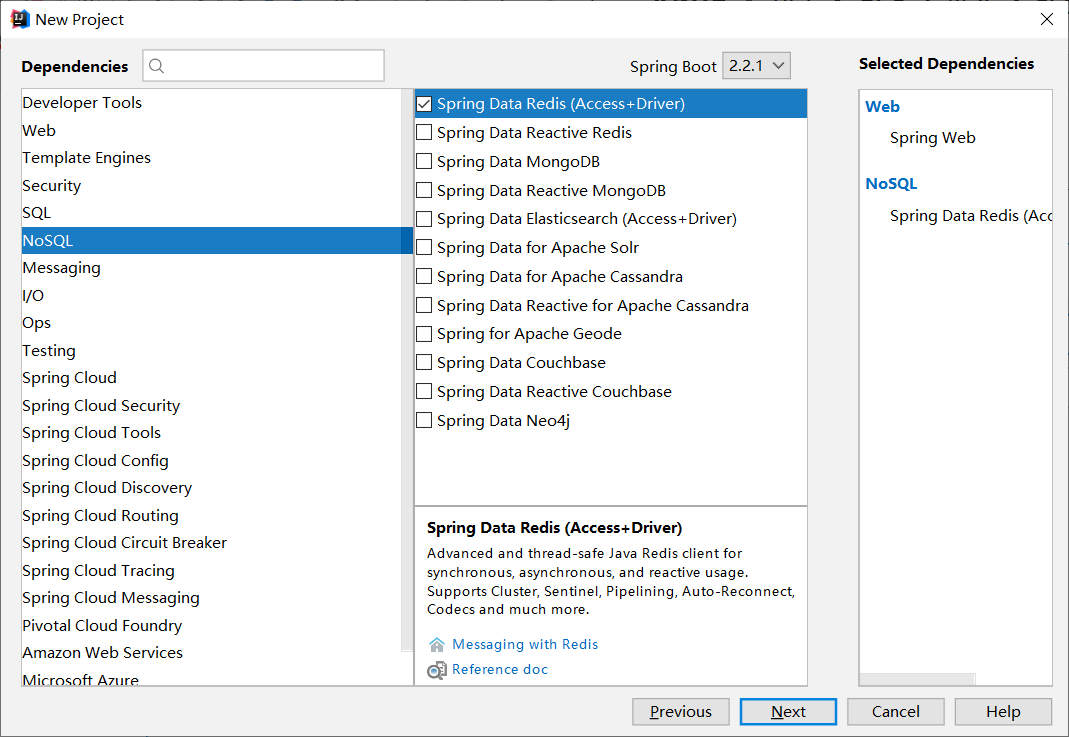Select Testing category
This screenshot has height=737, width=1069.
point(212,350)
